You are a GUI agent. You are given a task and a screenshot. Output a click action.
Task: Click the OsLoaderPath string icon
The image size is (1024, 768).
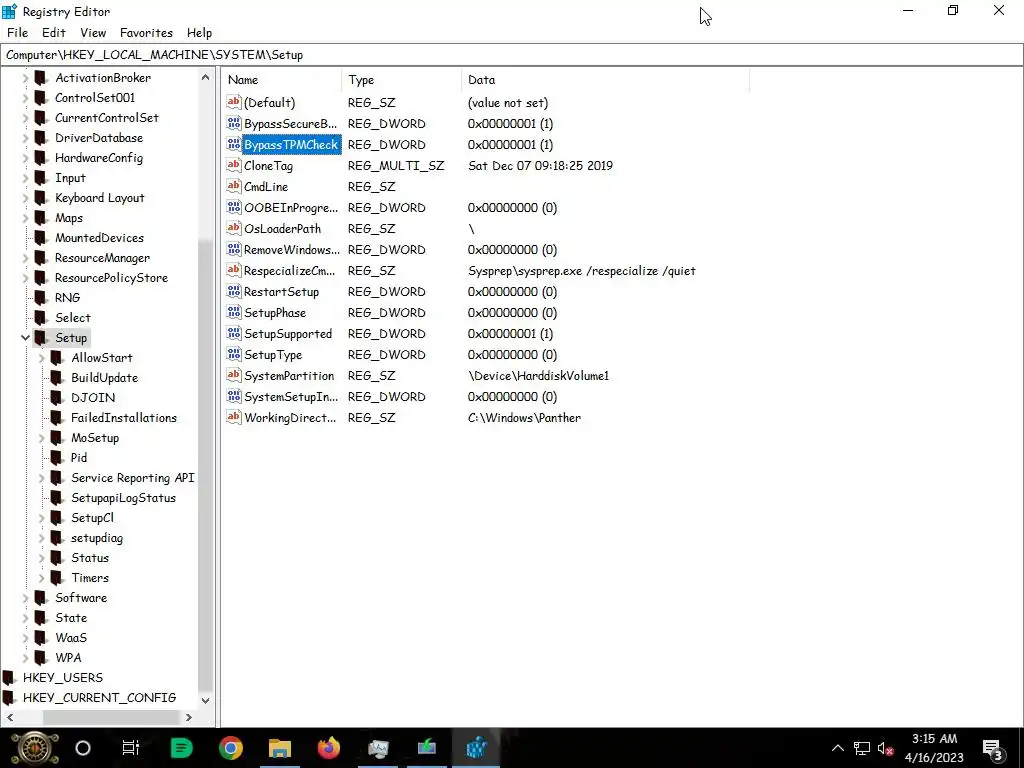(x=234, y=228)
